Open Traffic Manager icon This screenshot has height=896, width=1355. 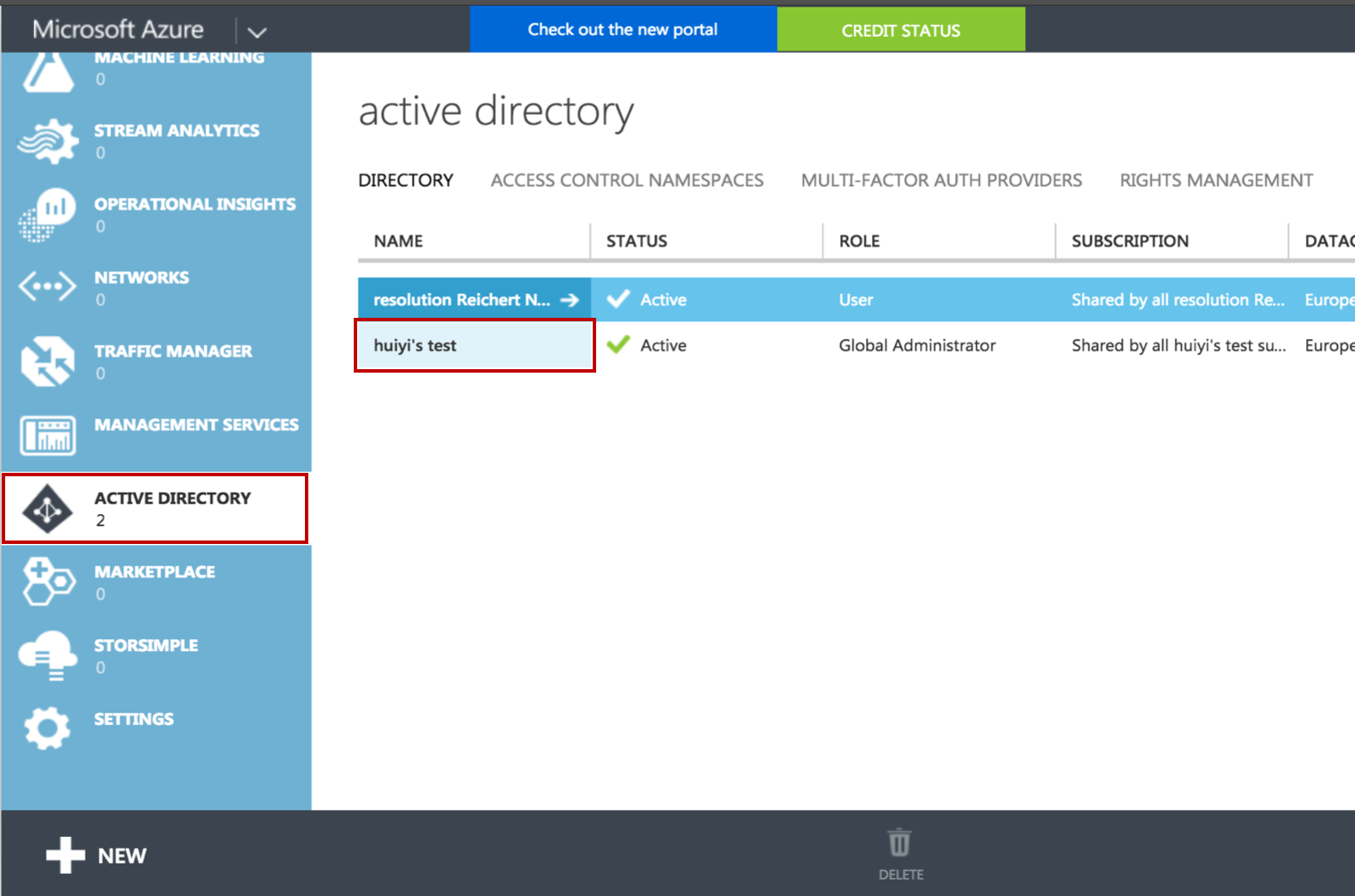coord(48,361)
